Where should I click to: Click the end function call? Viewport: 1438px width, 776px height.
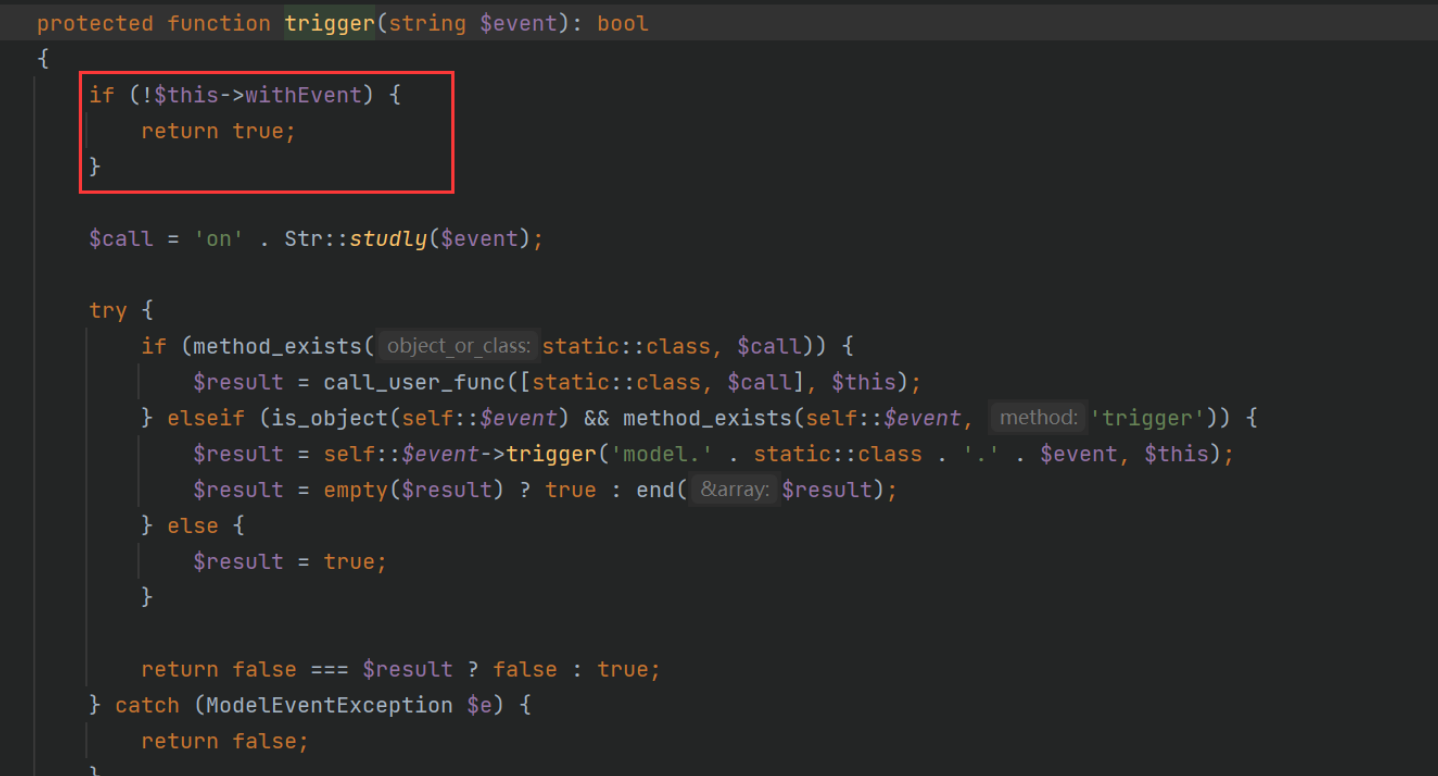(x=655, y=490)
